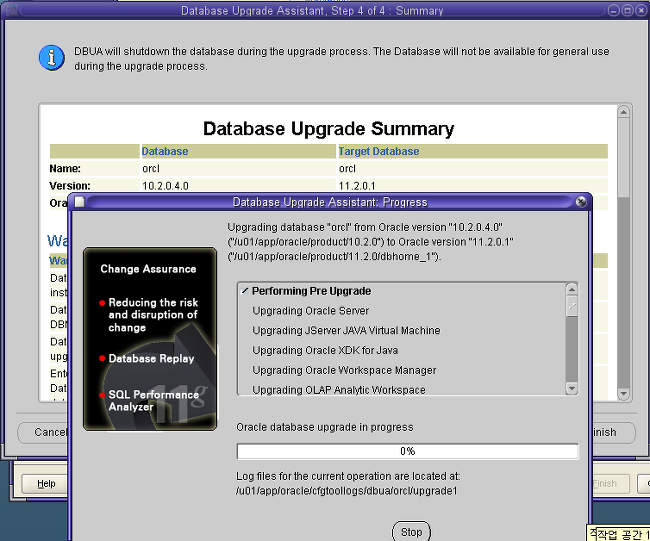Screen dimensions: 650x541
Task: Click 'Oracle database upgrade in progress' status
Action: pos(325,427)
